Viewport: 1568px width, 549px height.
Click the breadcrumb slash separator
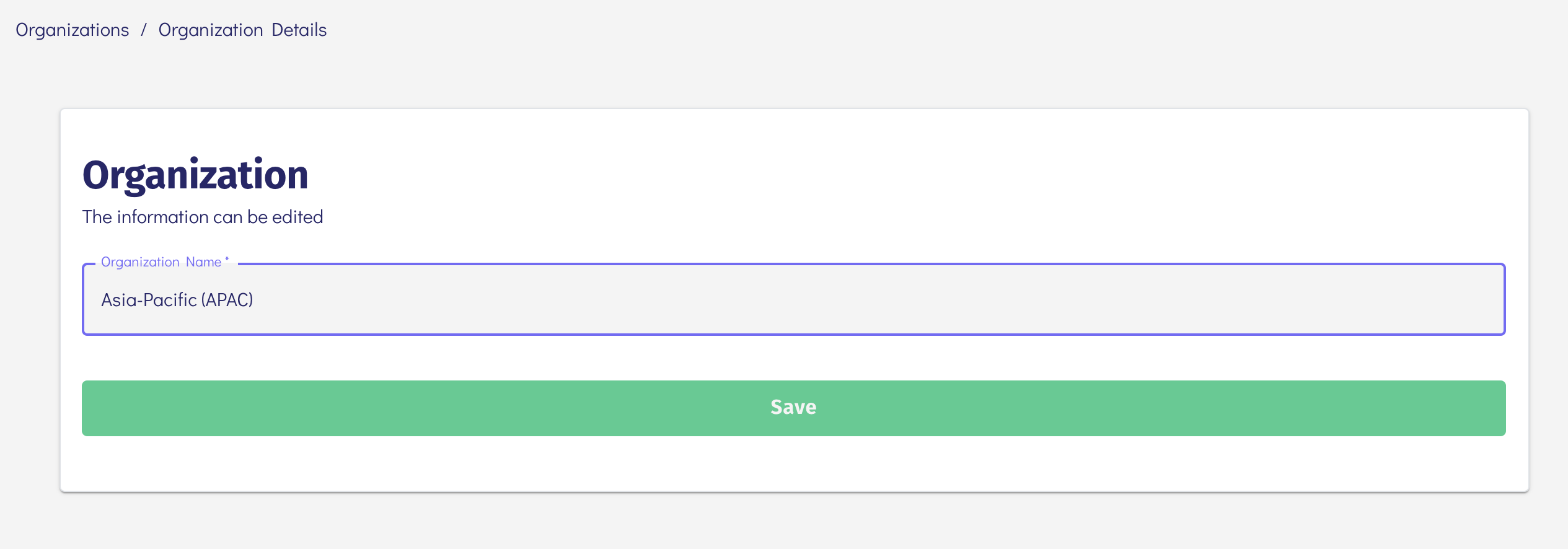click(x=144, y=30)
